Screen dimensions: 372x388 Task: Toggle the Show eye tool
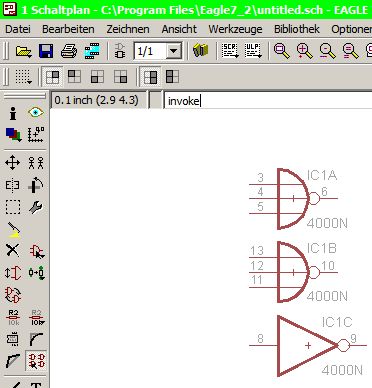pyautogui.click(x=36, y=113)
